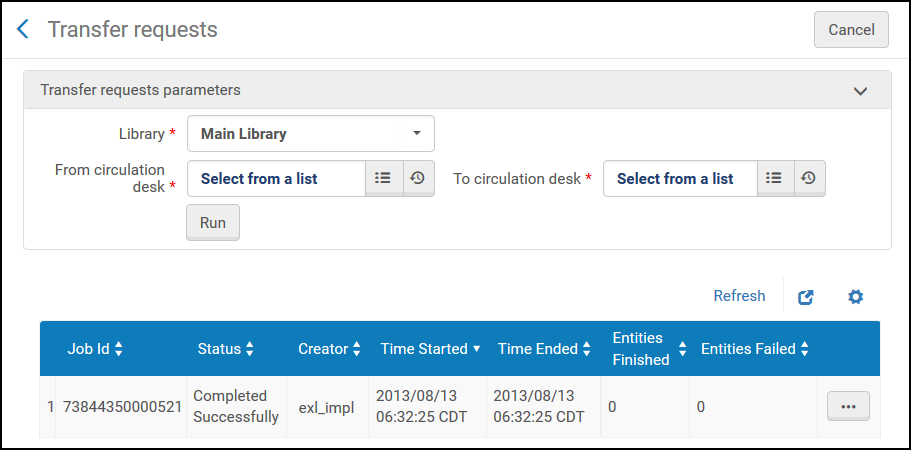Run the transfer requests job
The height and width of the screenshot is (450, 911).
click(213, 222)
